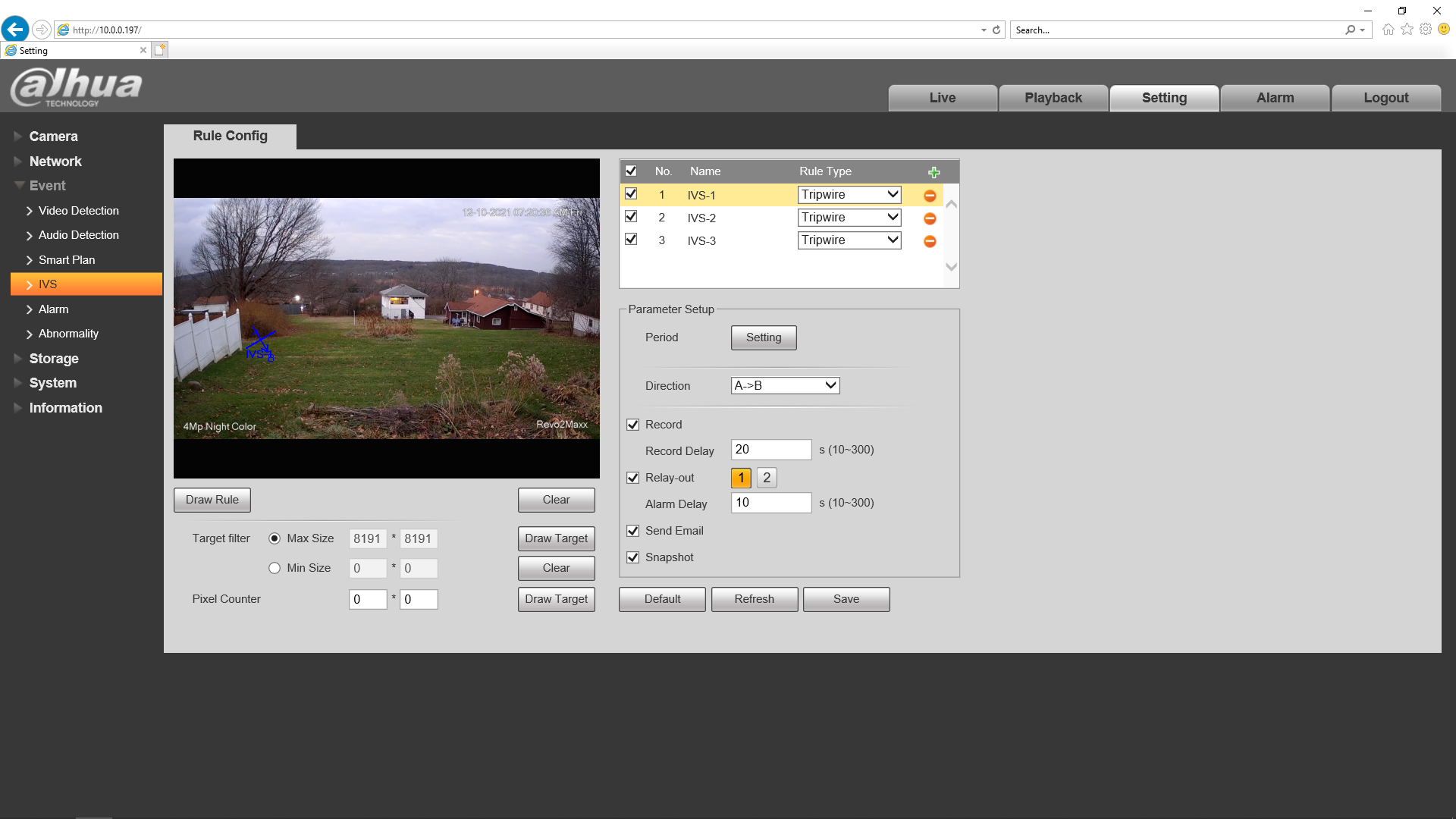Image resolution: width=1456 pixels, height=819 pixels.
Task: Open Video Detection in sidebar
Action: coord(79,211)
